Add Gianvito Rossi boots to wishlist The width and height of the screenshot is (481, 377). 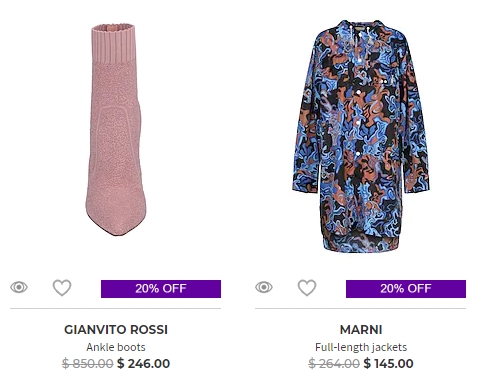click(62, 288)
